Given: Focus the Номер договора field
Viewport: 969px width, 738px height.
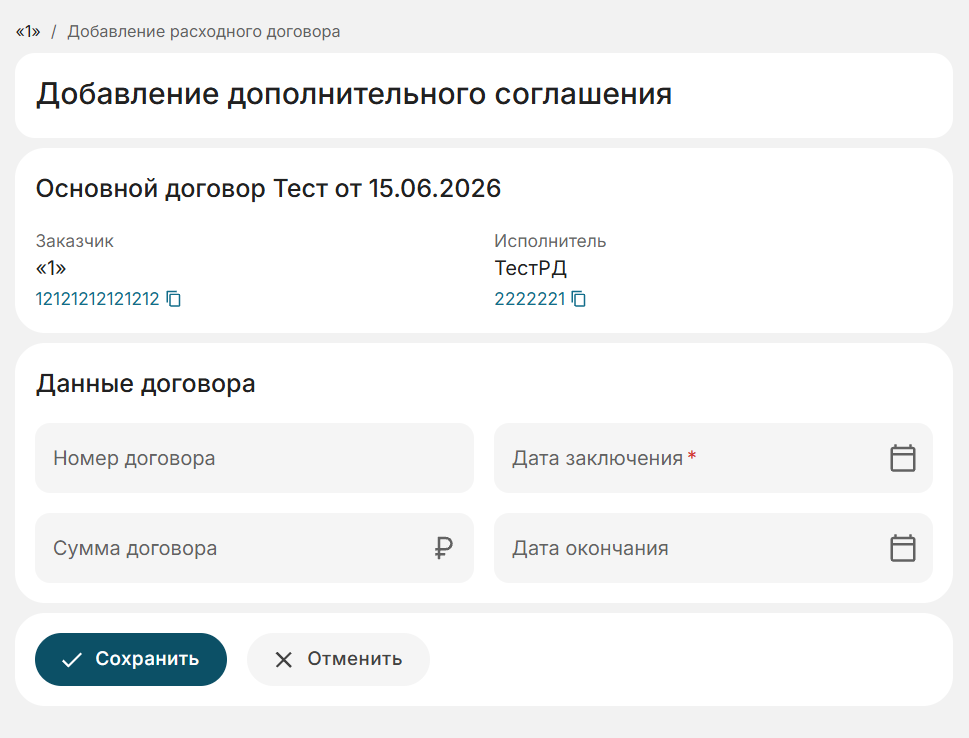Looking at the screenshot, I should (x=255, y=458).
